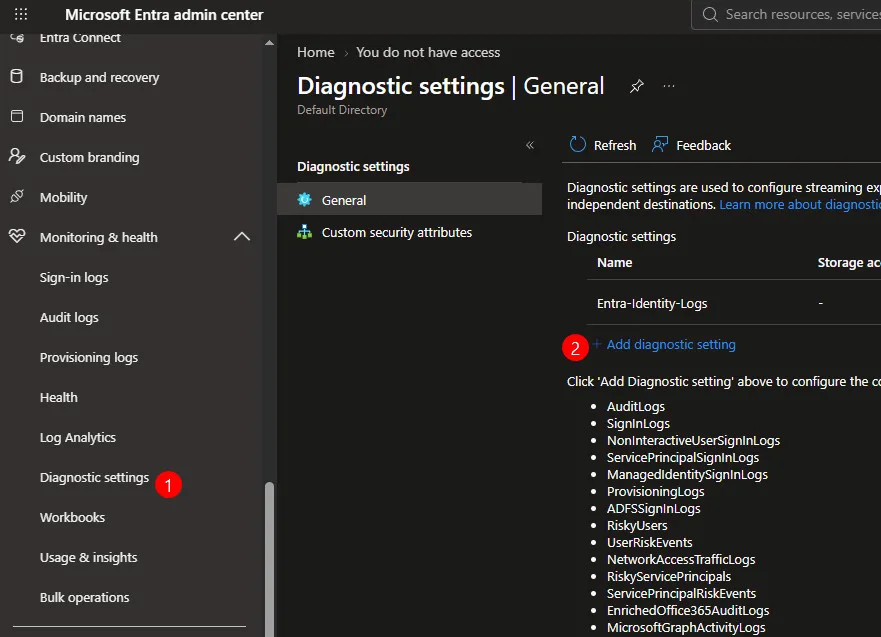This screenshot has width=881, height=637.
Task: Open Workbooks
Action: 72,517
